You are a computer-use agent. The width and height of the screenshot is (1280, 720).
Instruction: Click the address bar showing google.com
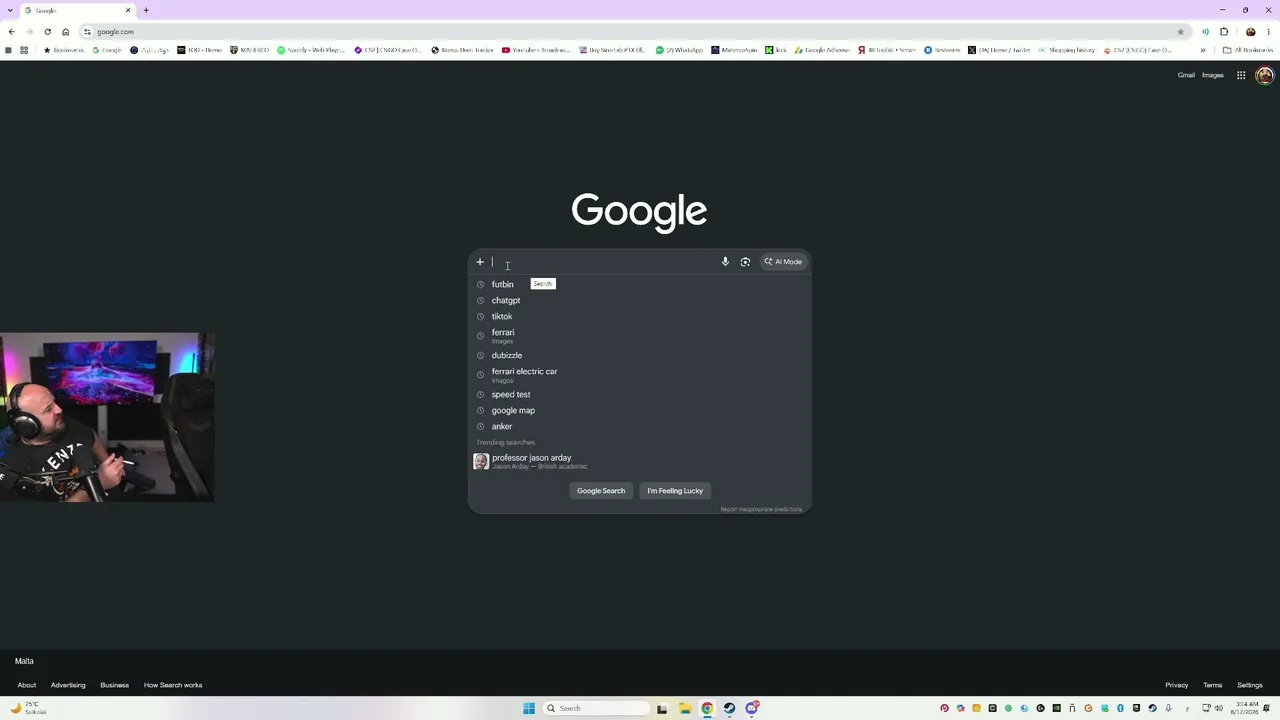[x=630, y=32]
